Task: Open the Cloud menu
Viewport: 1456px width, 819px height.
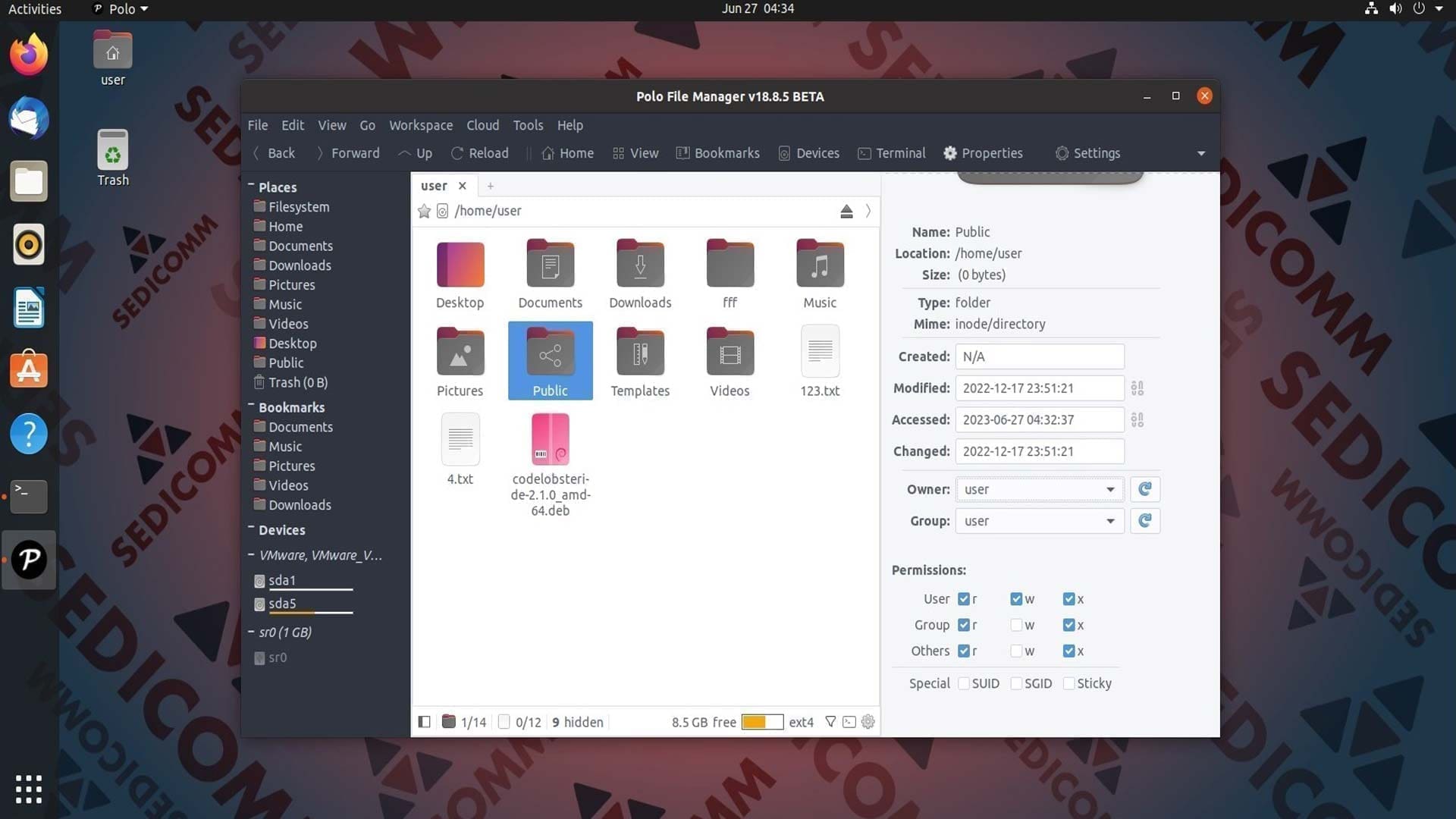Action: (482, 125)
